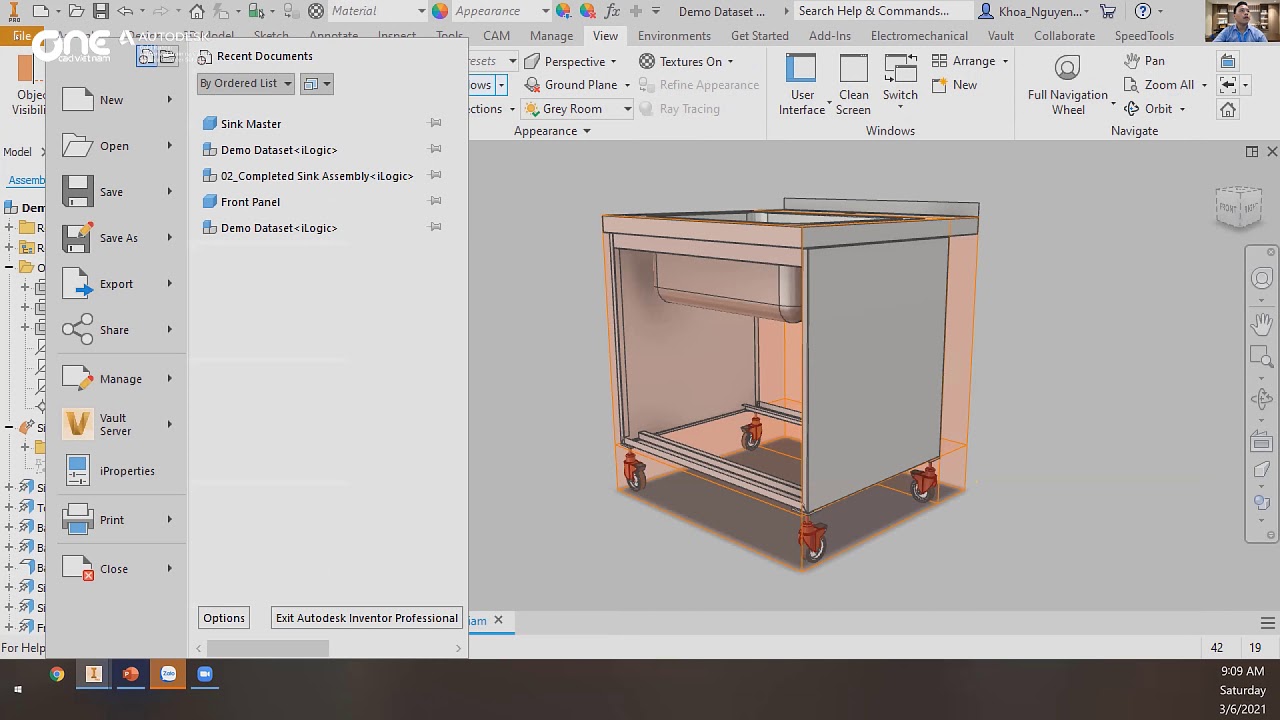Image resolution: width=1280 pixels, height=720 pixels.
Task: Click the Previous View arrow icon in the Navigate panel
Action: coord(1228,85)
